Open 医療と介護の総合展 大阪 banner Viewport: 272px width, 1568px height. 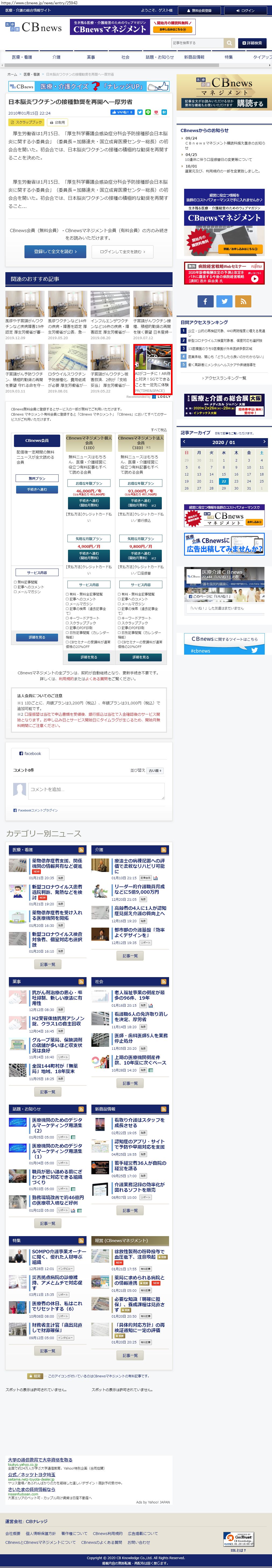224,405
